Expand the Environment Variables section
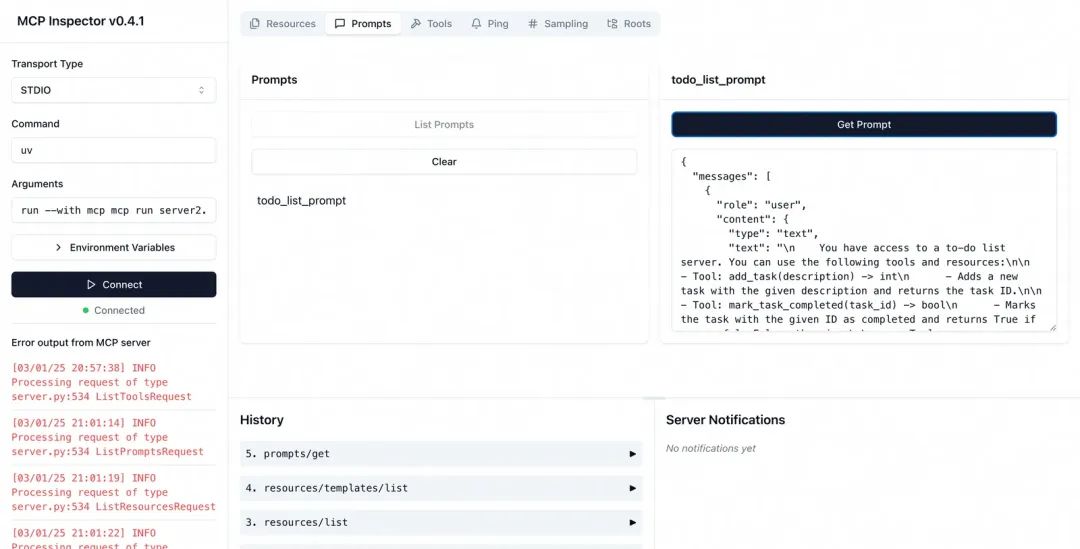The image size is (1080, 549). click(113, 247)
